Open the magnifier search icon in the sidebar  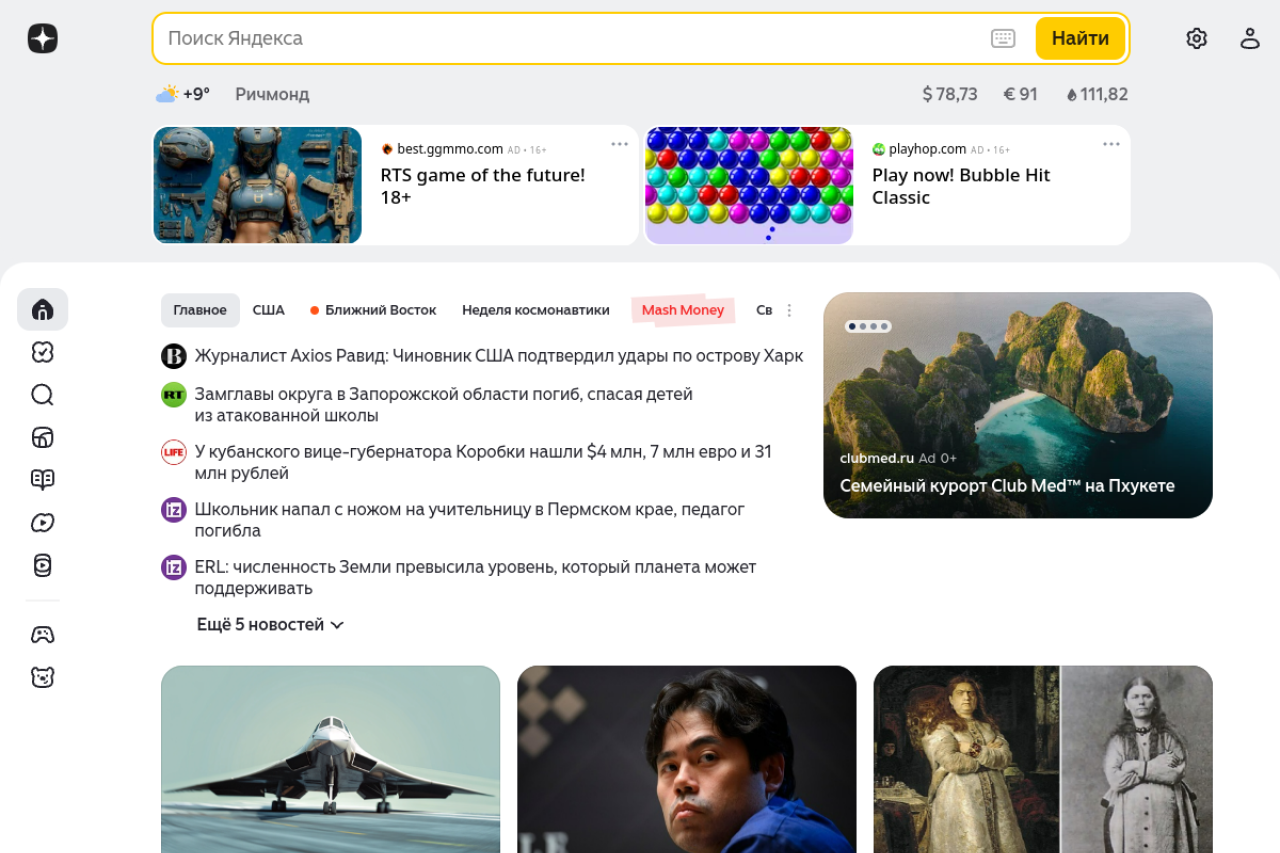point(42,395)
